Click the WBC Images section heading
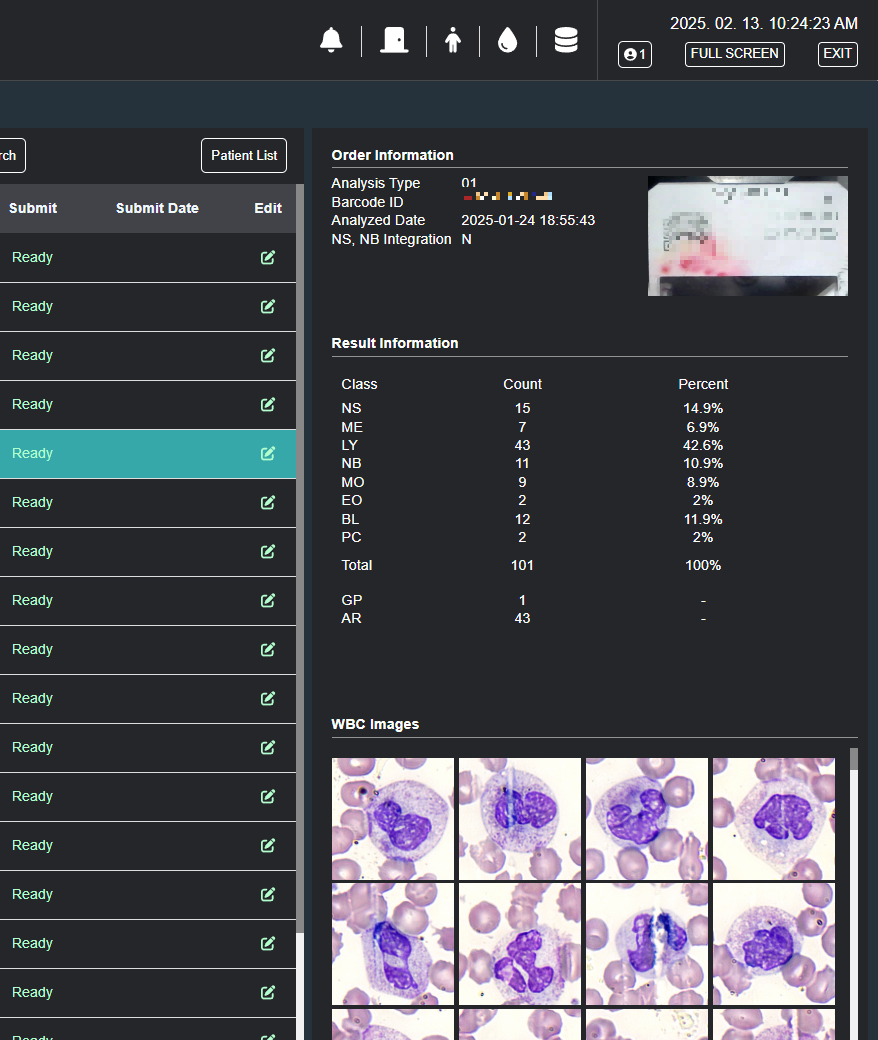 (x=375, y=724)
